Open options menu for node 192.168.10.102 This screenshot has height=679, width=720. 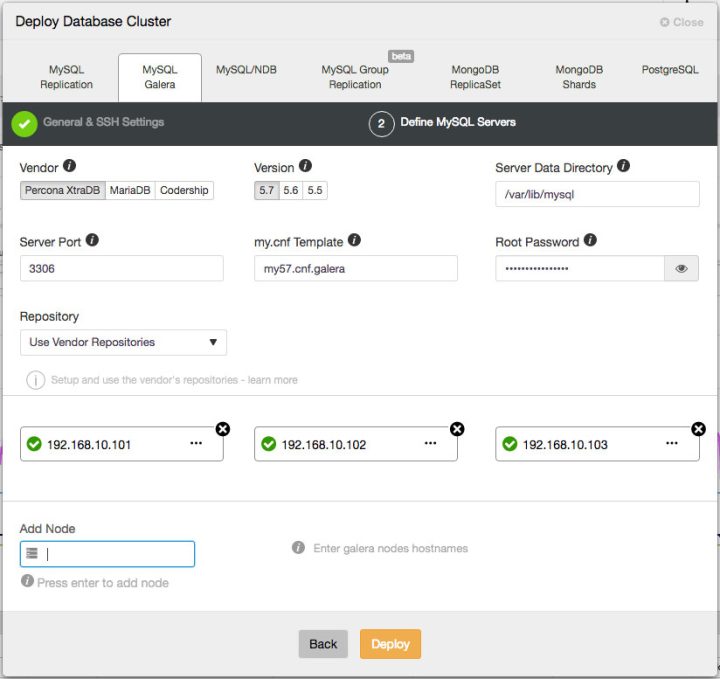tap(430, 443)
